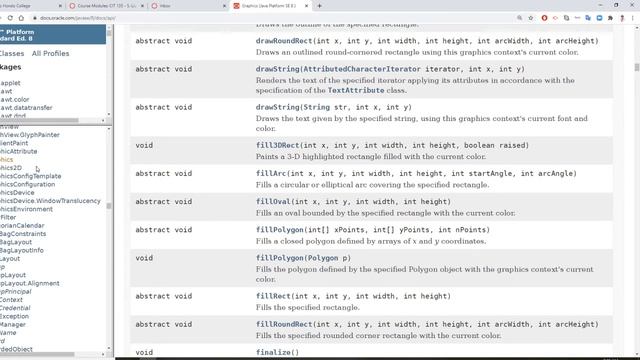The image size is (640, 360).
Task: Click 'abstract void' in the fillOval row
Action: click(164, 202)
